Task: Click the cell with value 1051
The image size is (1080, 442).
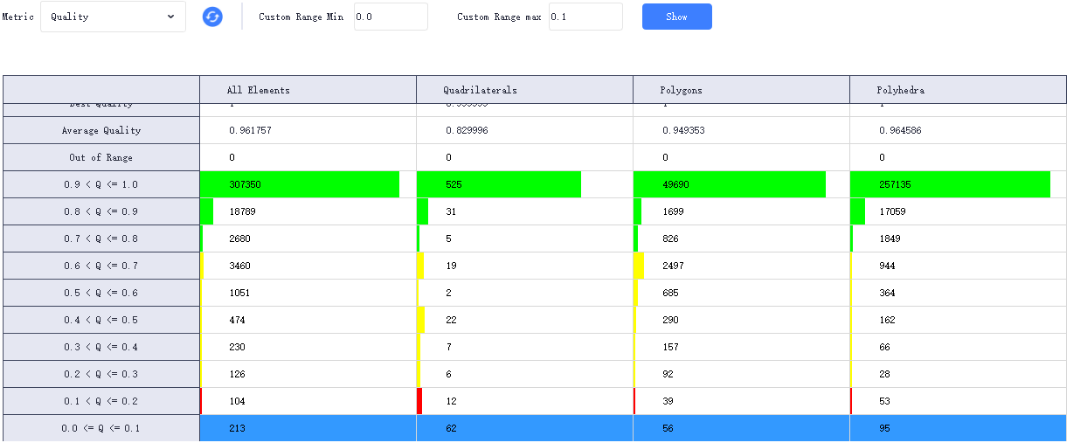Action: pyautogui.click(x=308, y=293)
